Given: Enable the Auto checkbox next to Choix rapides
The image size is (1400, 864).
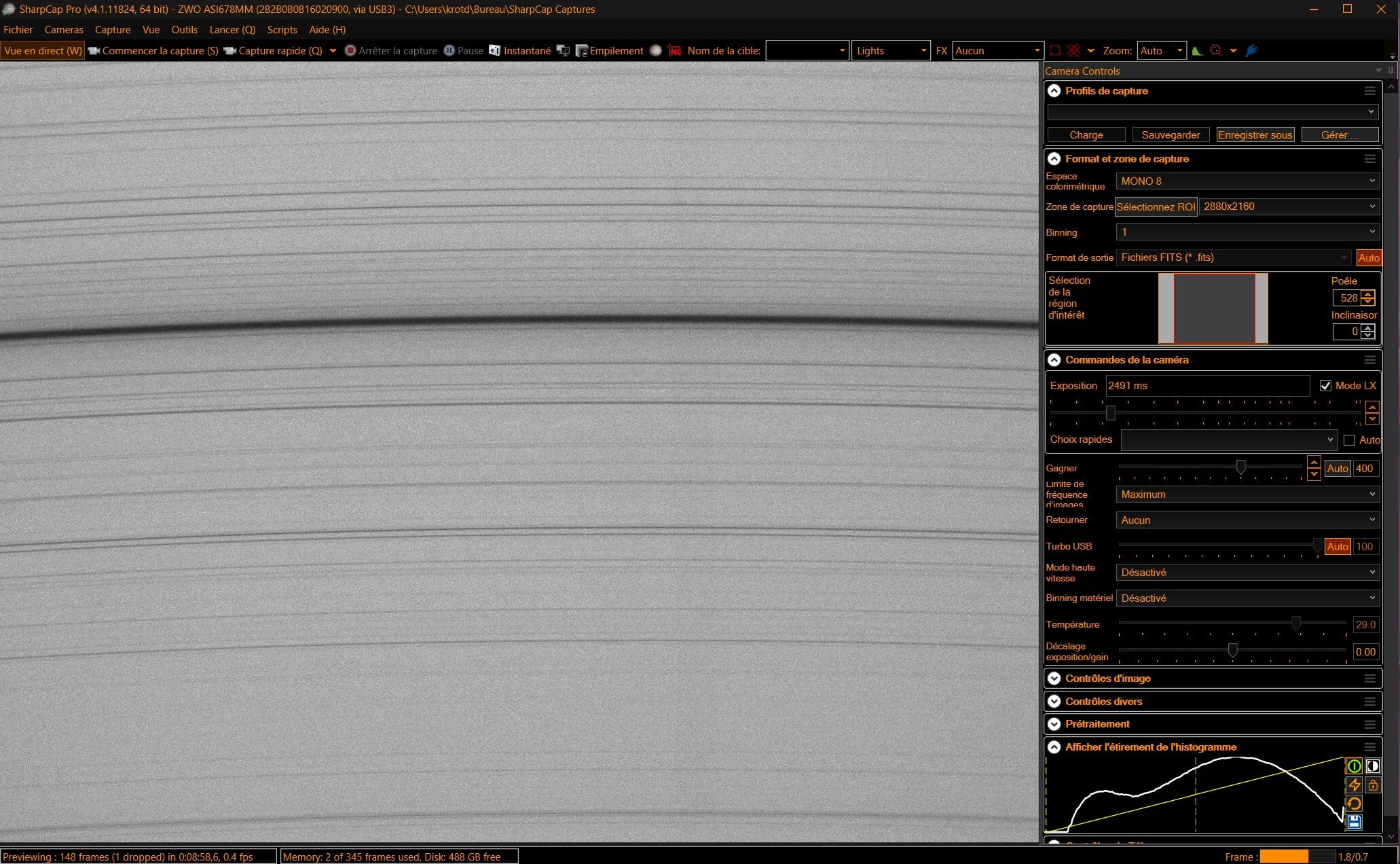Looking at the screenshot, I should 1349,440.
